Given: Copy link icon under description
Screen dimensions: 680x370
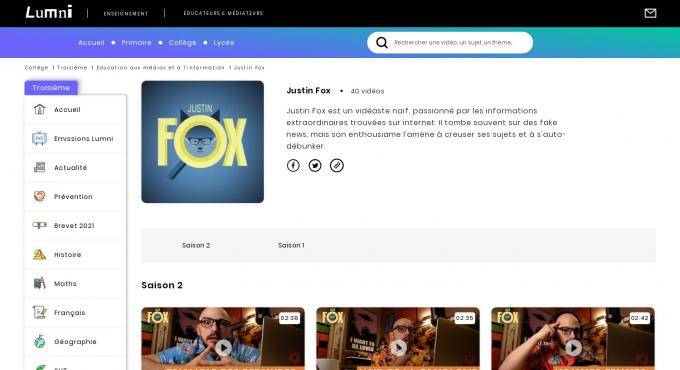Looking at the screenshot, I should (x=337, y=165).
